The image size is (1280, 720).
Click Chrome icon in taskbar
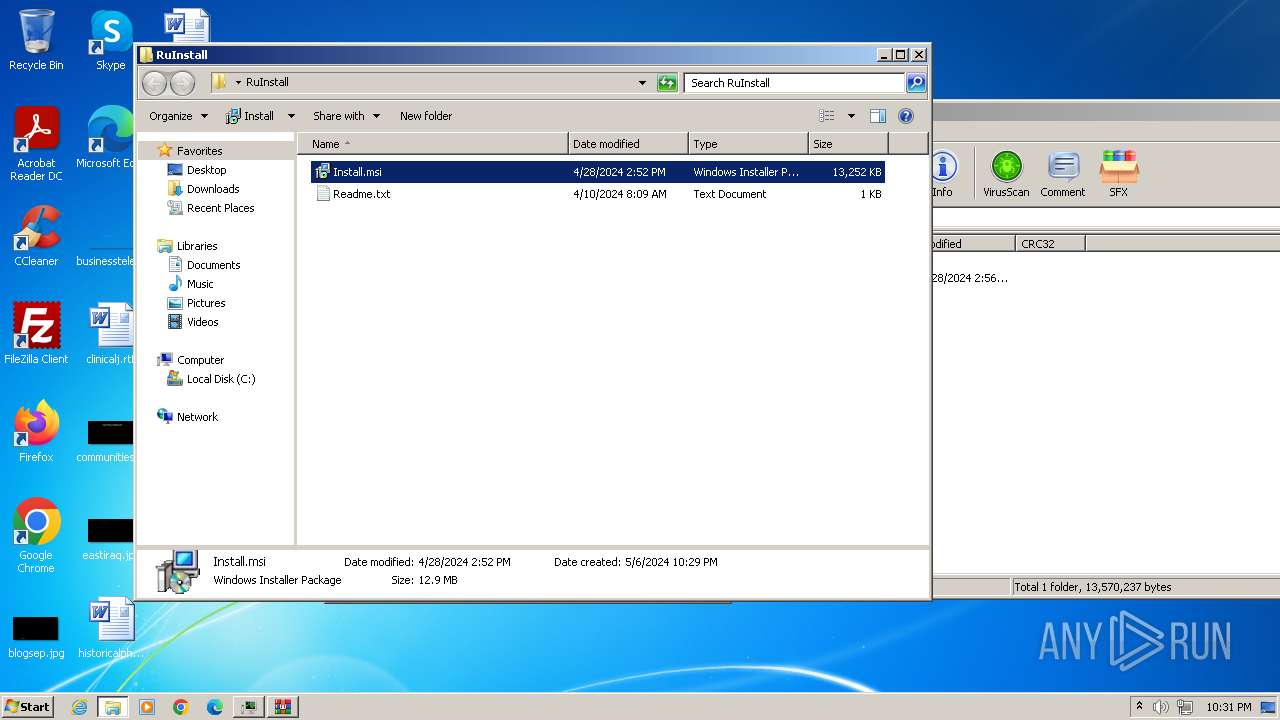tap(181, 707)
